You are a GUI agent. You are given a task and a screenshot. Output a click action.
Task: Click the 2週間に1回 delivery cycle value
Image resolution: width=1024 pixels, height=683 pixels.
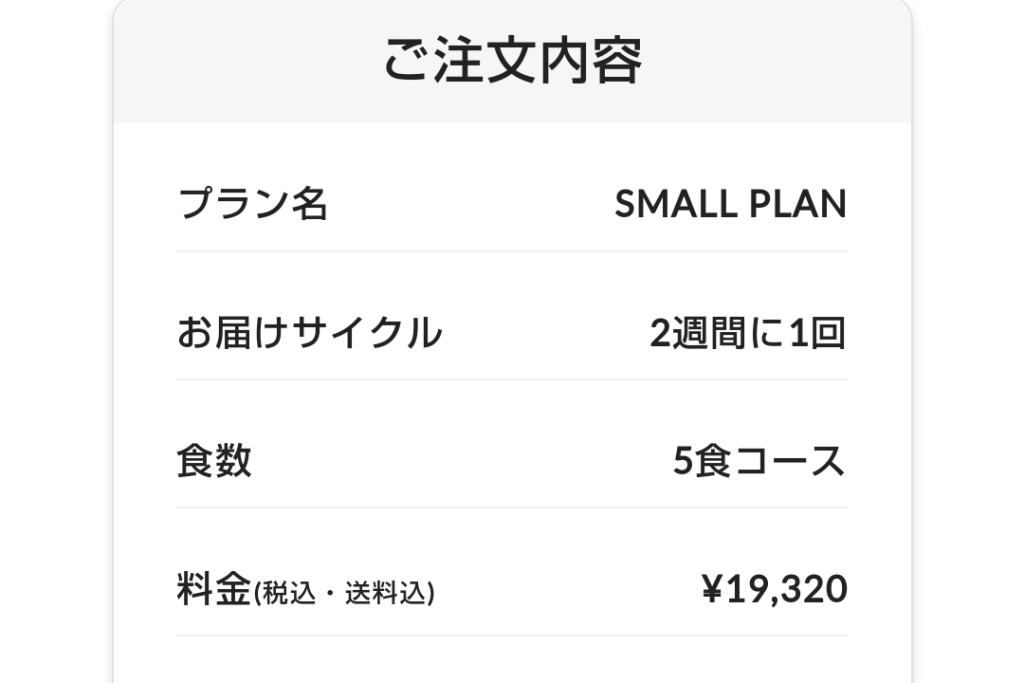click(747, 333)
